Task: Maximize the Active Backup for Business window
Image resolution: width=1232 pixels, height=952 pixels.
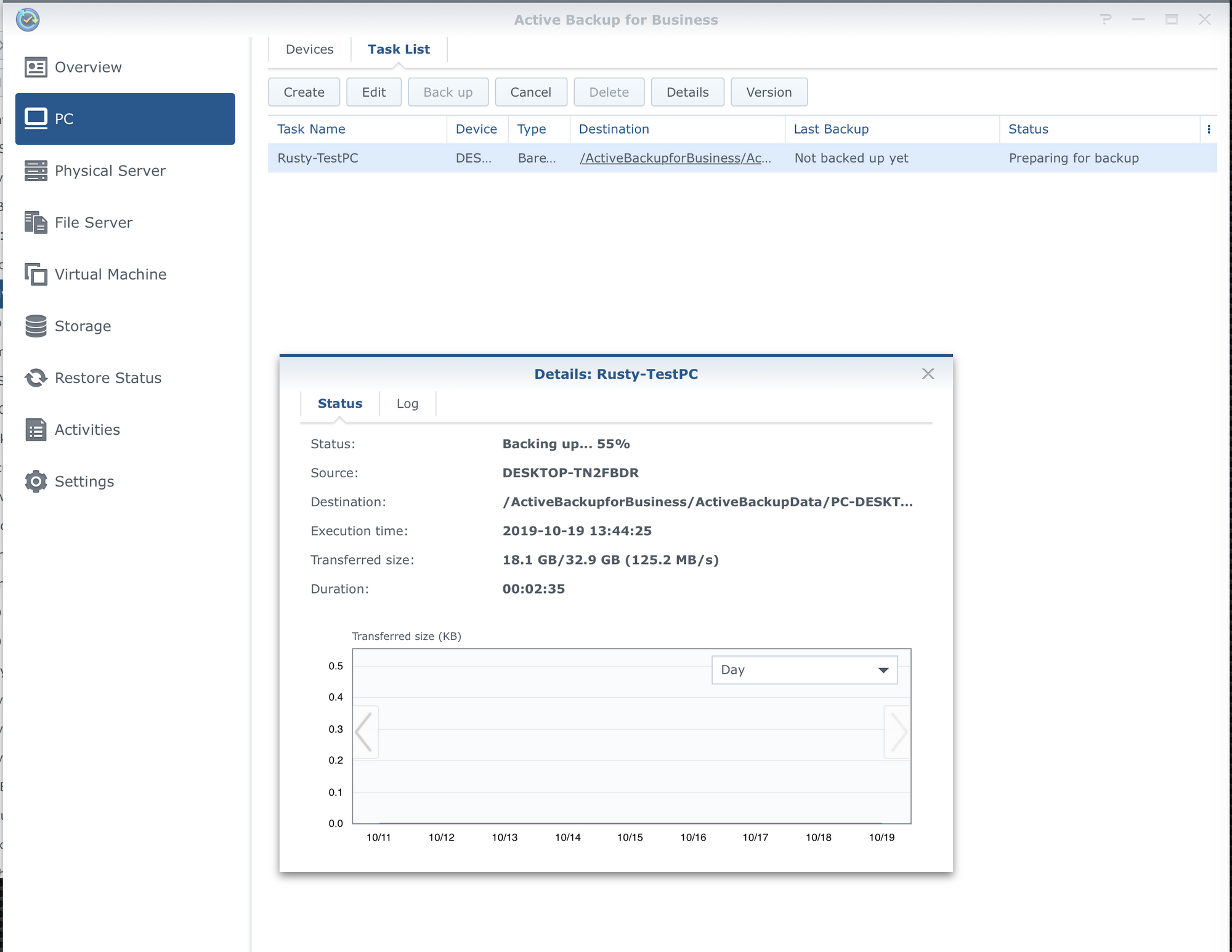Action: coord(1172,20)
